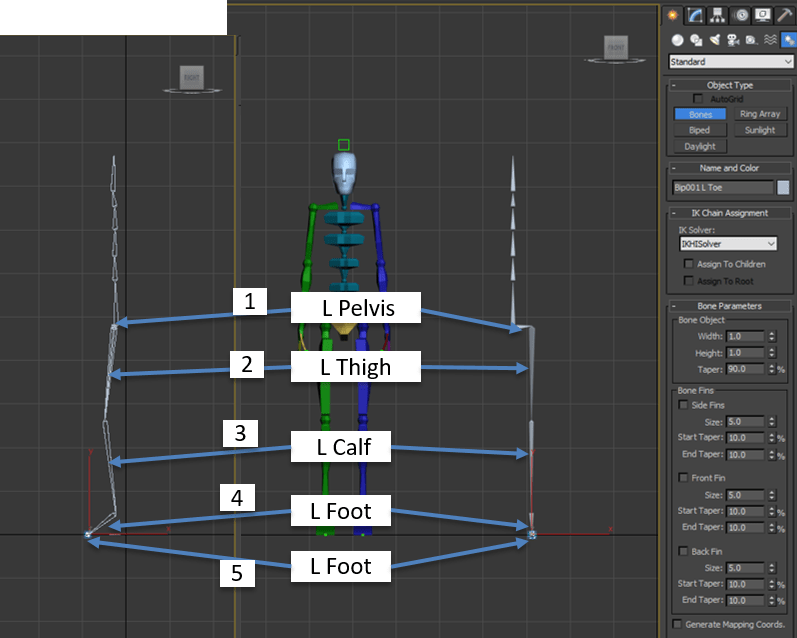
Task: Switch to the Hierarchy panel tab
Action: pyautogui.click(x=717, y=15)
